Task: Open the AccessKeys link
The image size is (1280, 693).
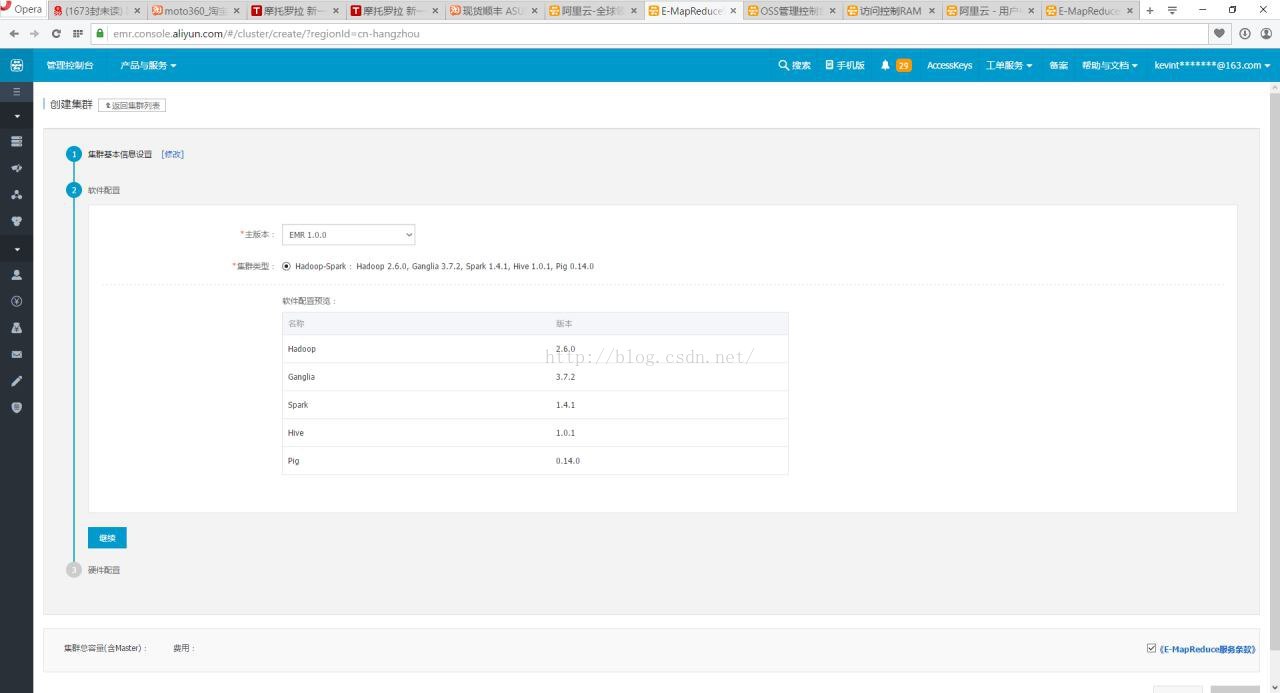Action: (x=949, y=65)
